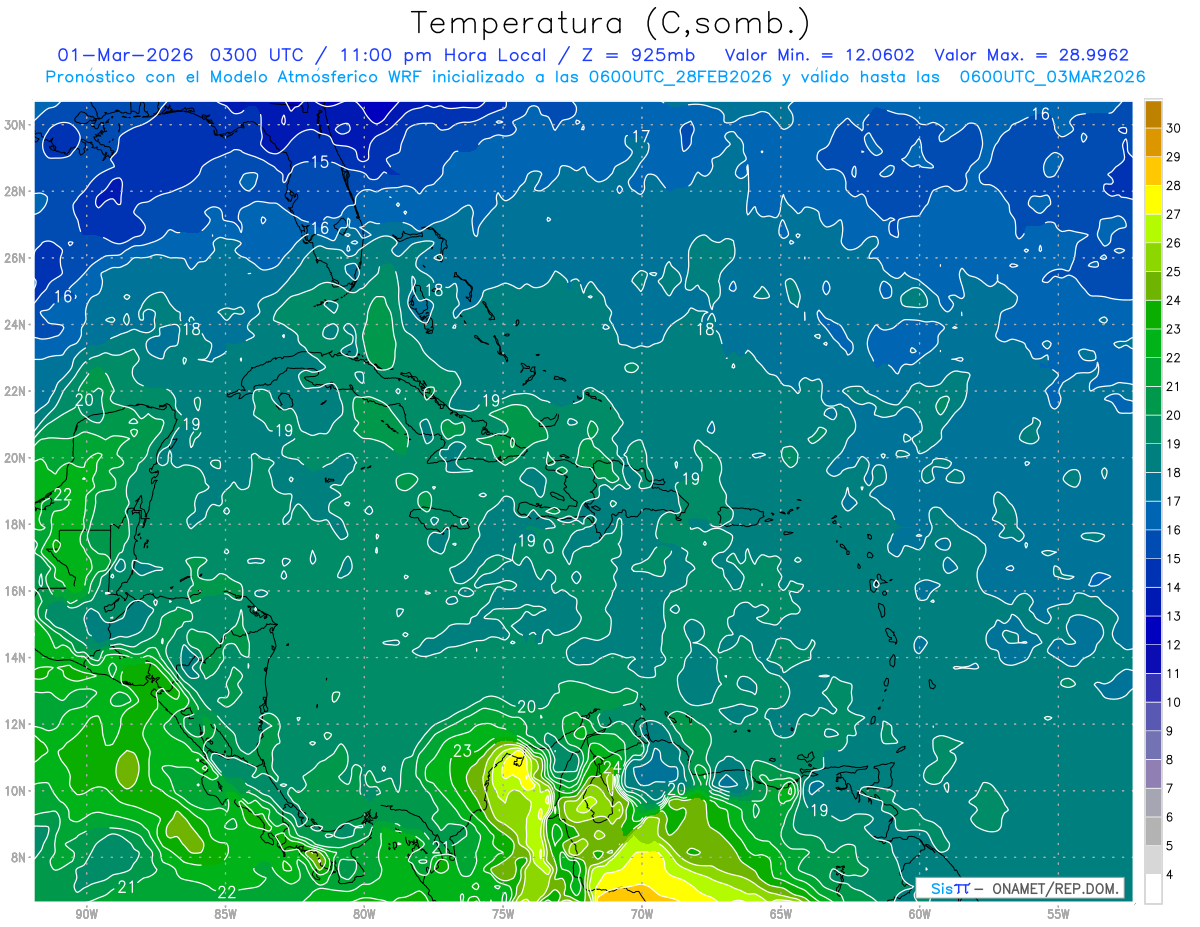
Task: Click the 28N latitude axis label
Action: tap(16, 191)
